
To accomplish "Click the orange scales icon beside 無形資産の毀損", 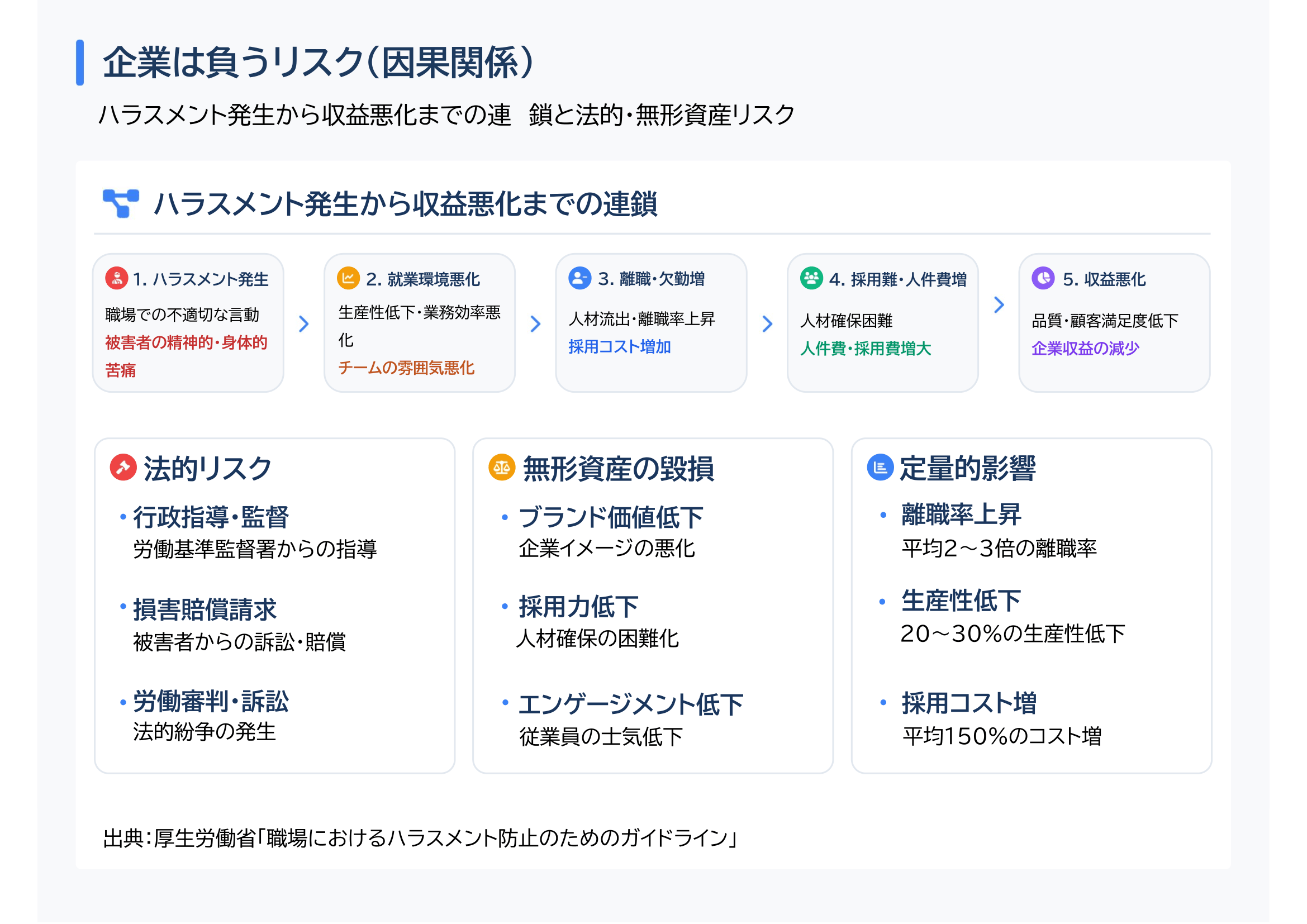I will 502,468.
